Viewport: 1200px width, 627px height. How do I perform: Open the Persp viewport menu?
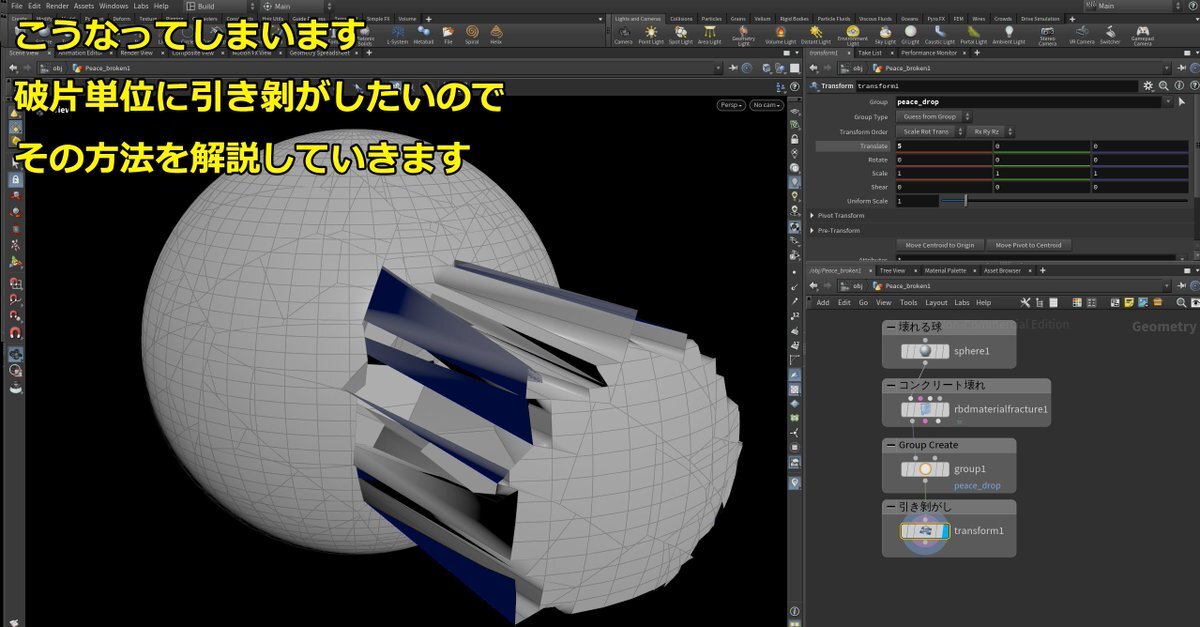(731, 105)
